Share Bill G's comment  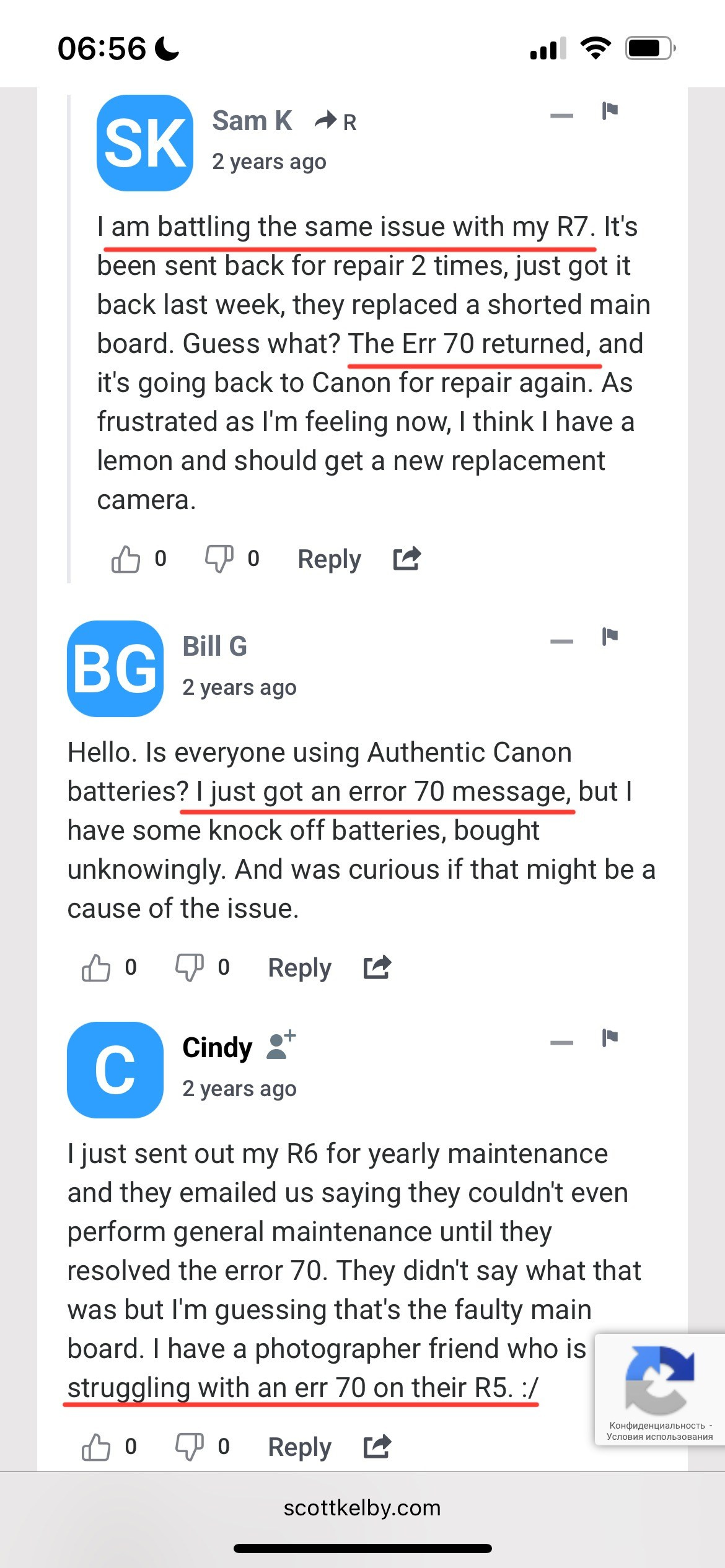(377, 967)
